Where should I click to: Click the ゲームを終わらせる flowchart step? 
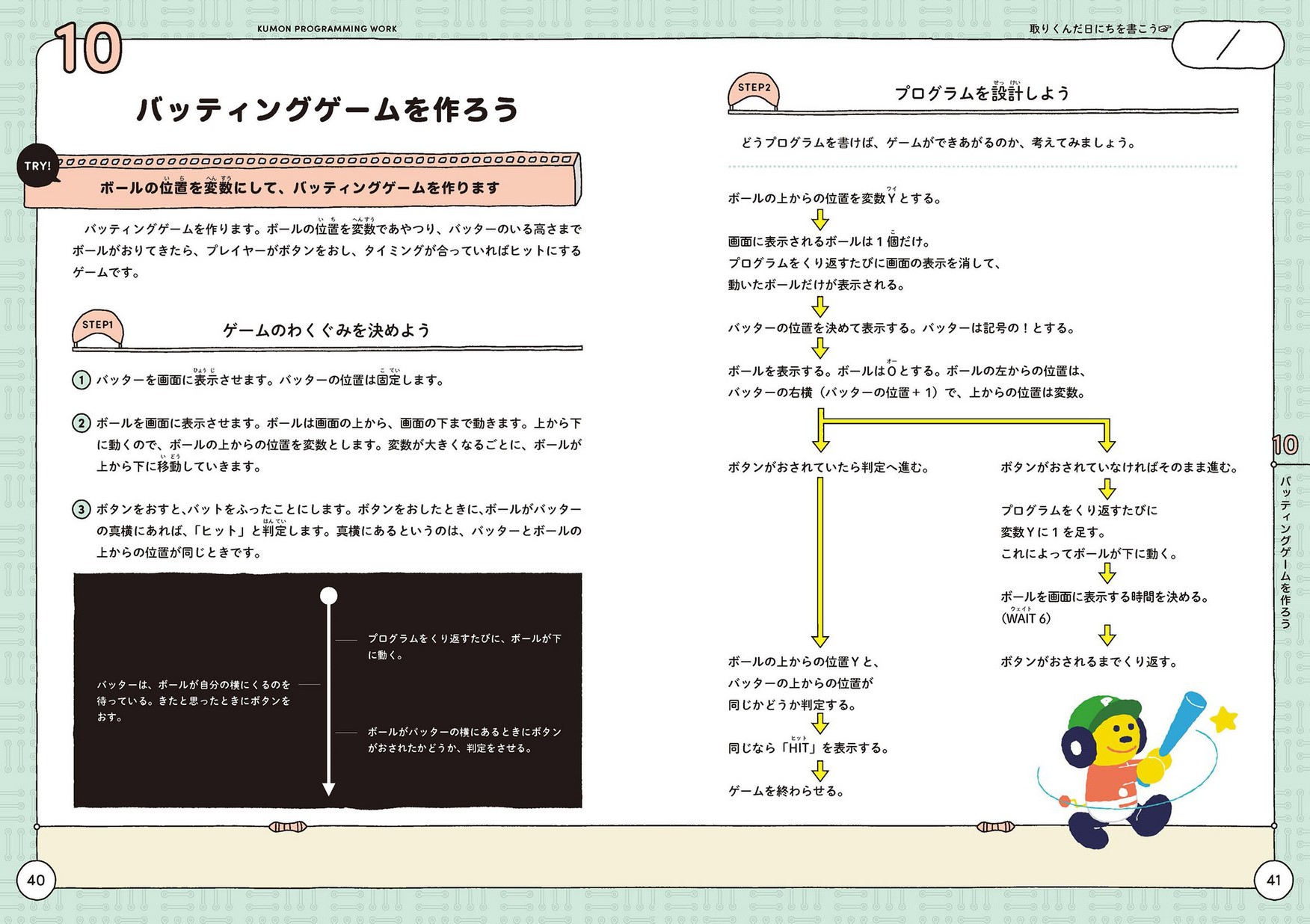point(786,791)
